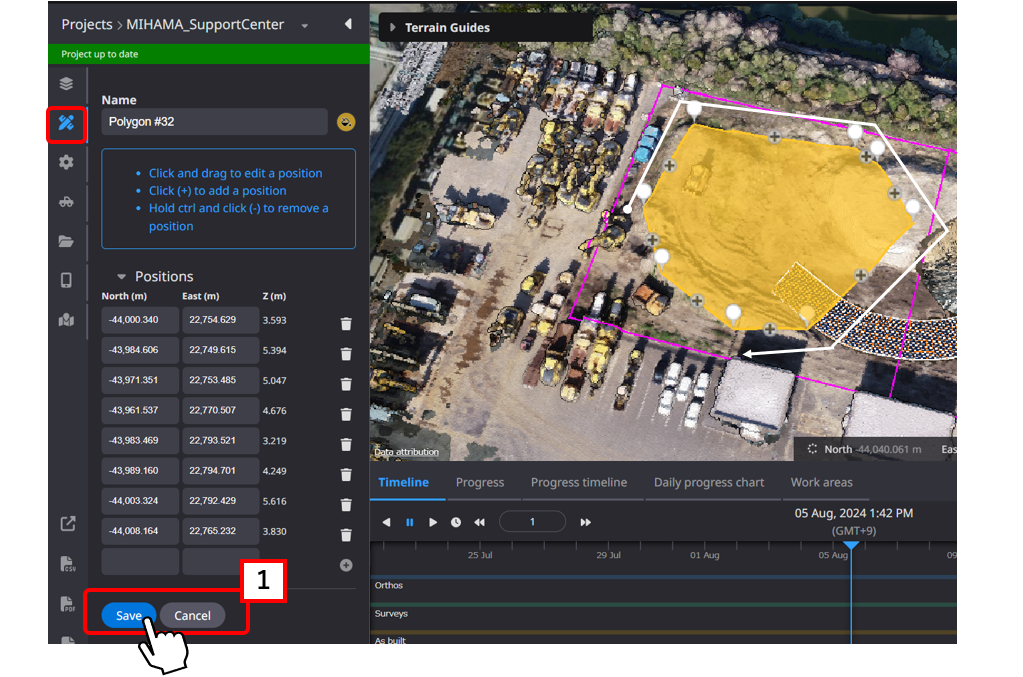Screen dimensions: 1023x677
Task: Expand the Terrain Guides panel
Action: [393, 28]
